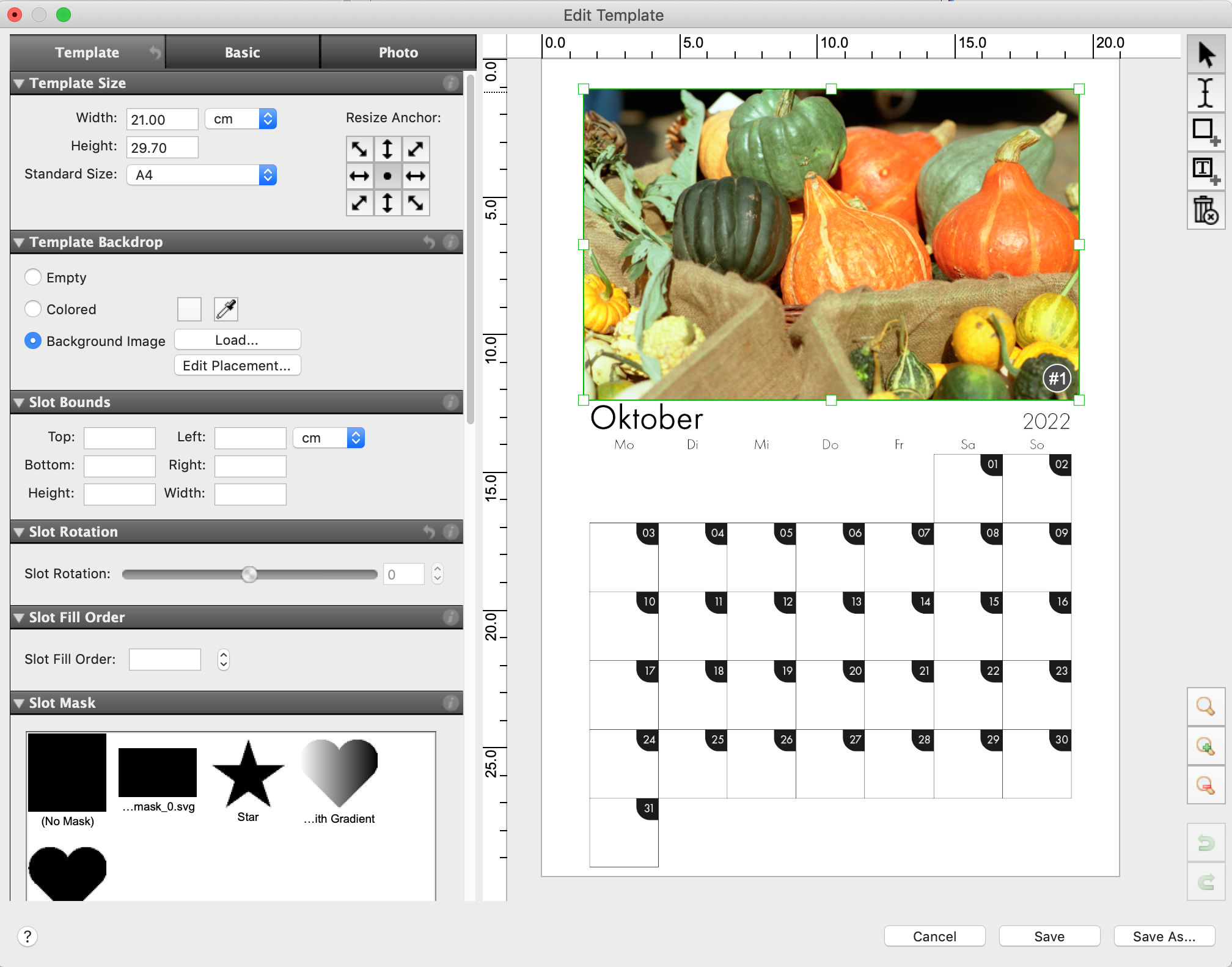Select the Background Image option
The image size is (1232, 967).
33,340
